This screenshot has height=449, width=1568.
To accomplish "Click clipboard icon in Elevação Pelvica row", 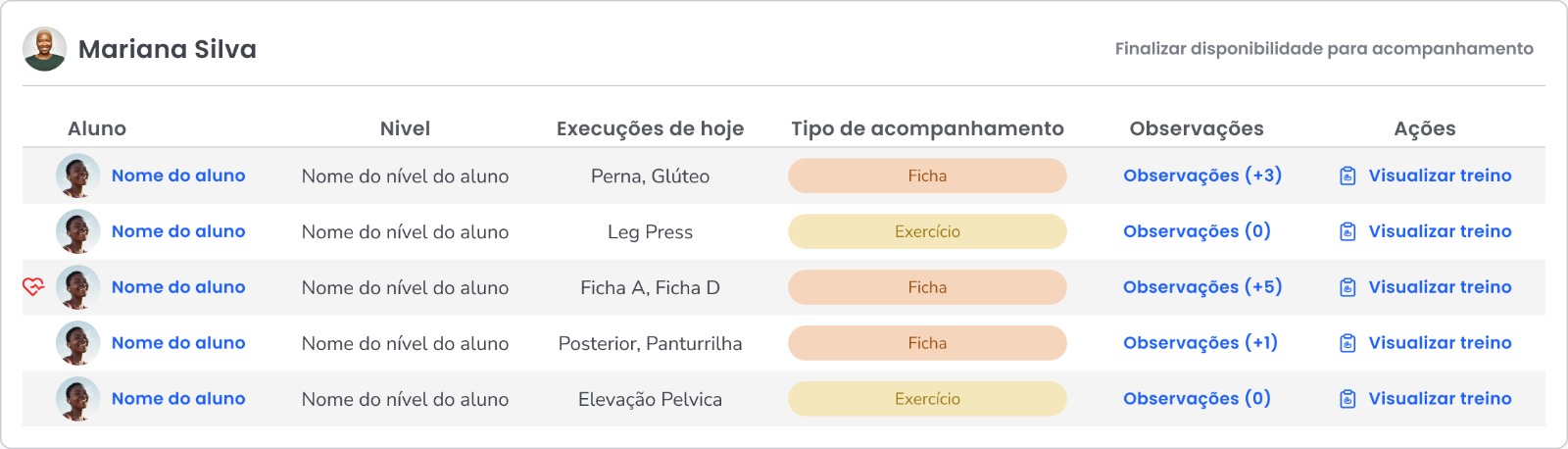I will pyautogui.click(x=1347, y=399).
